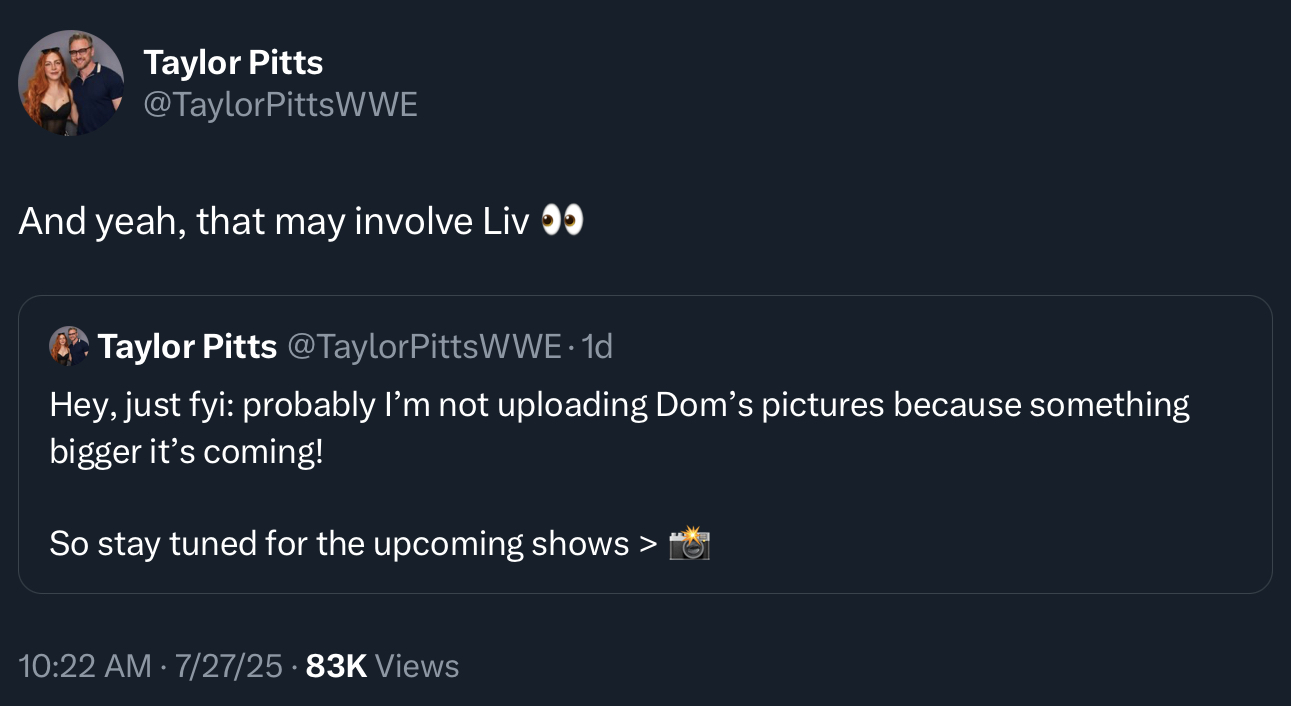
Task: Click the "1d" timestamp on quoted tweet
Action: coord(597,347)
